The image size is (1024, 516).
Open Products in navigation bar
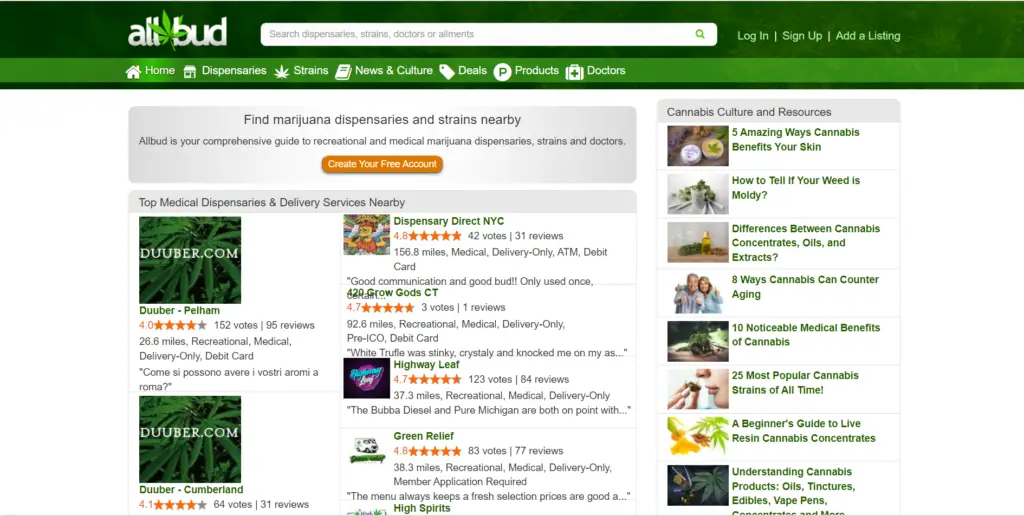point(537,71)
